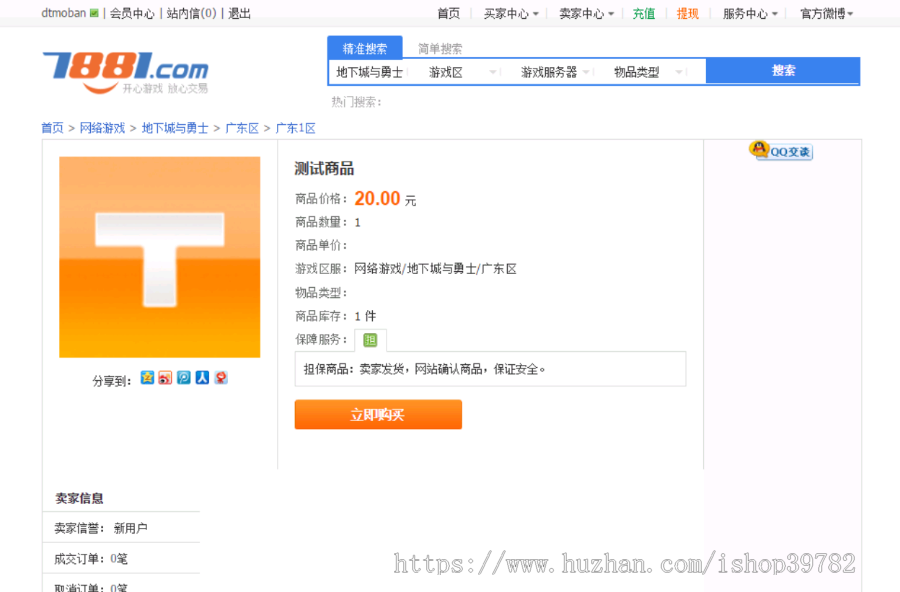Open 广东1区 breadcrumb link
This screenshot has width=900, height=592.
tap(296, 128)
